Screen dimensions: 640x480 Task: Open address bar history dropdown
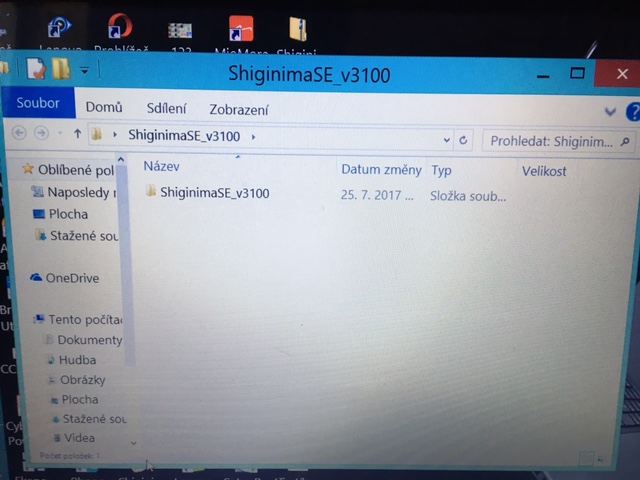447,140
